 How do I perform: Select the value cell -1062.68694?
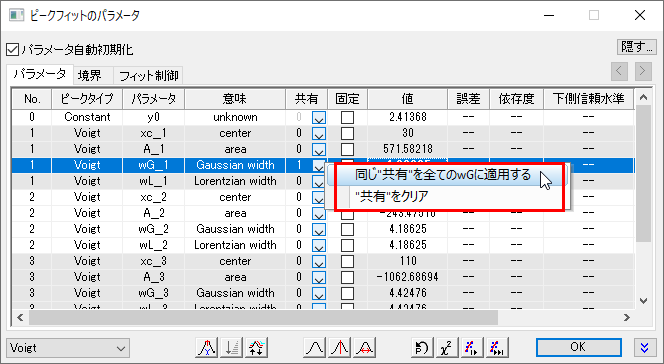click(407, 278)
